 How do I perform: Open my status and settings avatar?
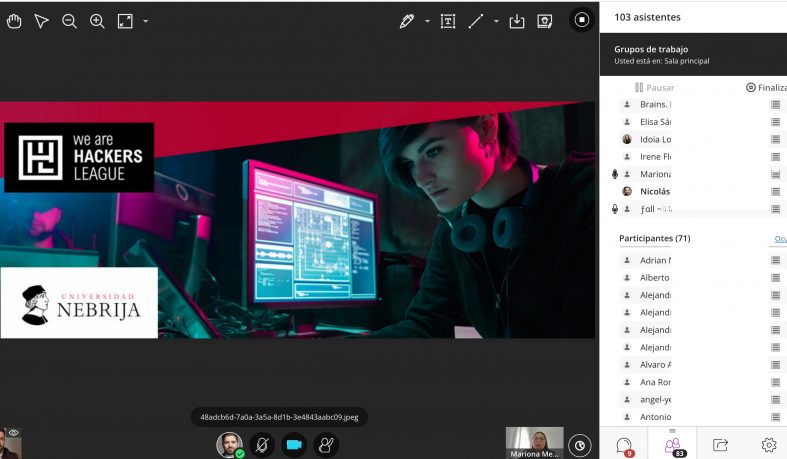coord(230,445)
